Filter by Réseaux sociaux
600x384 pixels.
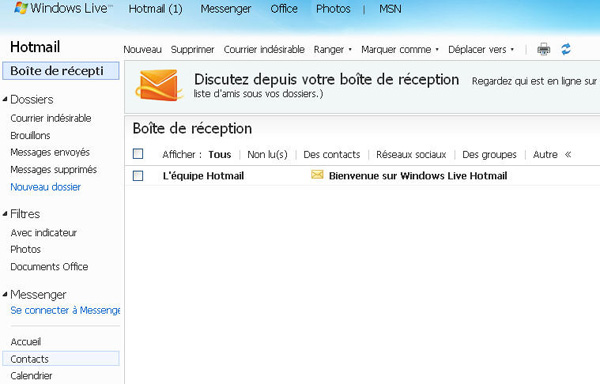coord(411,155)
